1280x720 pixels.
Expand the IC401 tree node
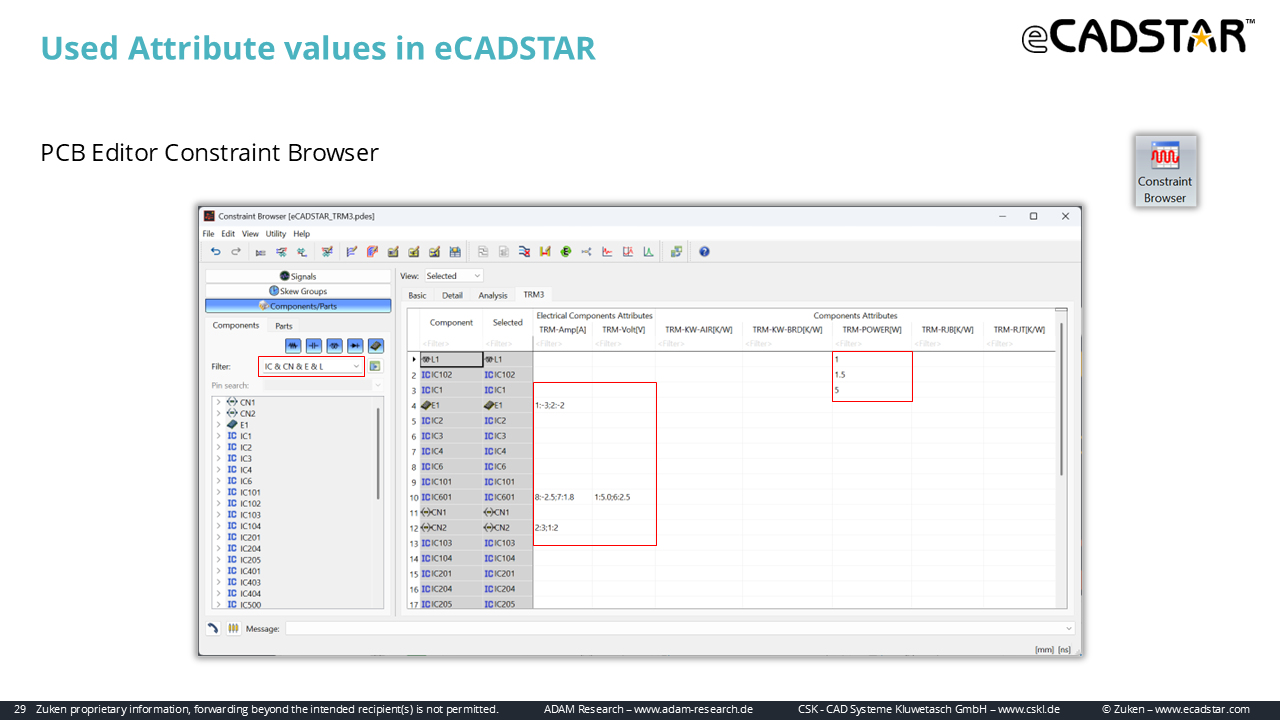click(x=218, y=571)
